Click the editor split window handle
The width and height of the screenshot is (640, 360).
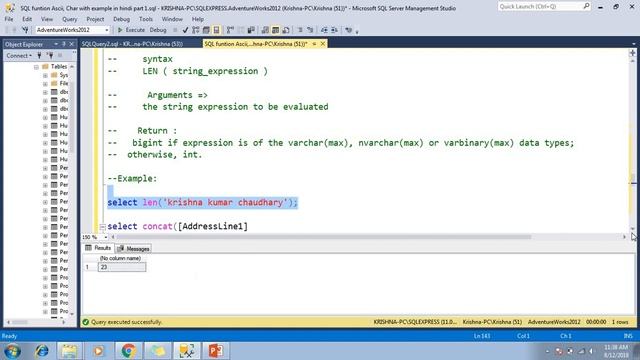[x=633, y=53]
